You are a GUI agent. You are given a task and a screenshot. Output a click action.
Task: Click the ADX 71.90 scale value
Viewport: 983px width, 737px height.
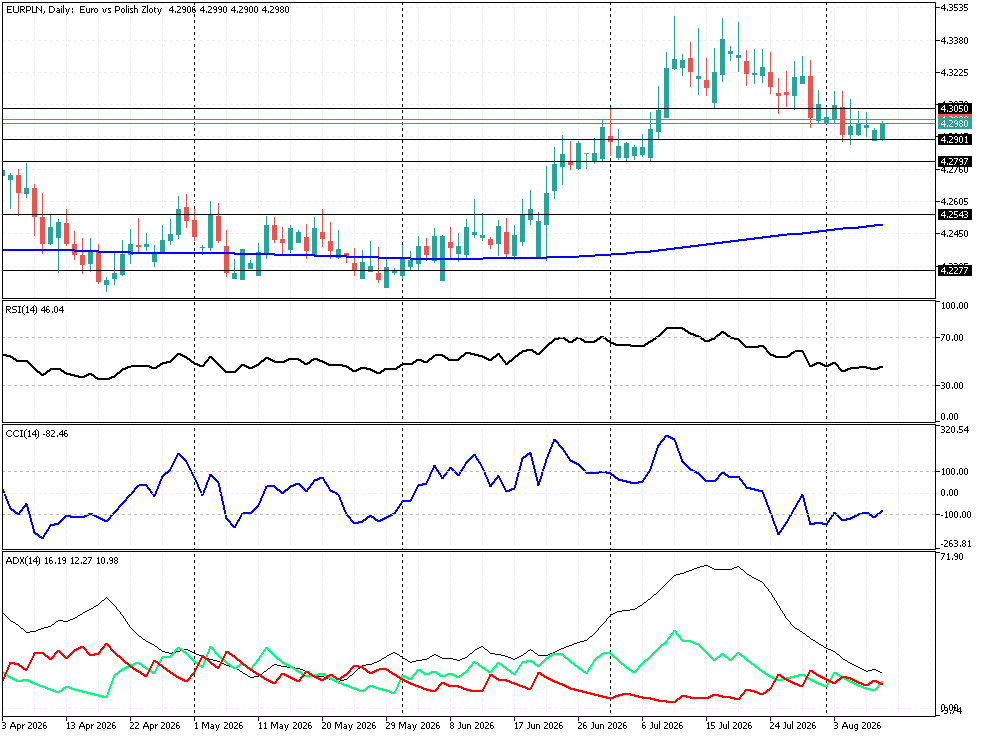(x=952, y=557)
